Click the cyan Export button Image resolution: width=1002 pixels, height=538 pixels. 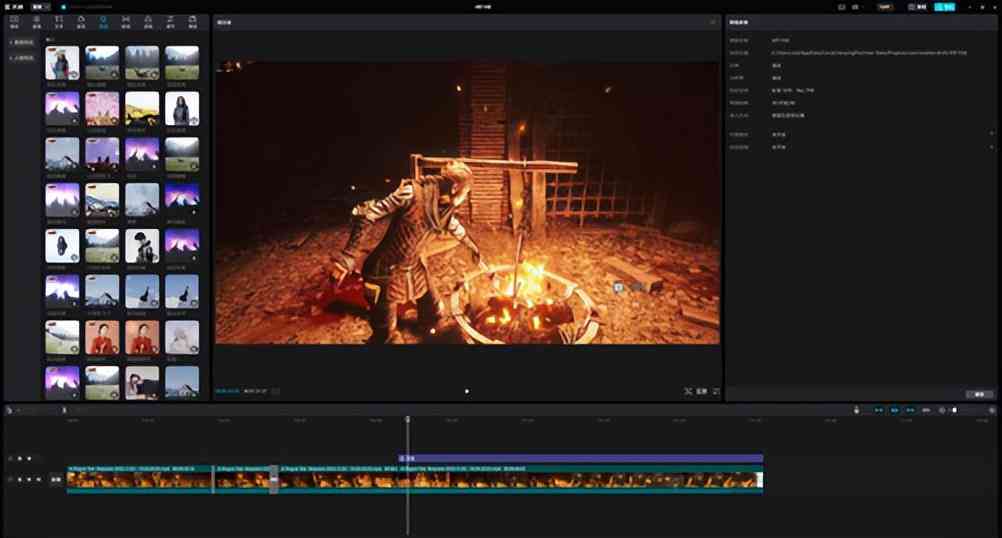(x=944, y=7)
